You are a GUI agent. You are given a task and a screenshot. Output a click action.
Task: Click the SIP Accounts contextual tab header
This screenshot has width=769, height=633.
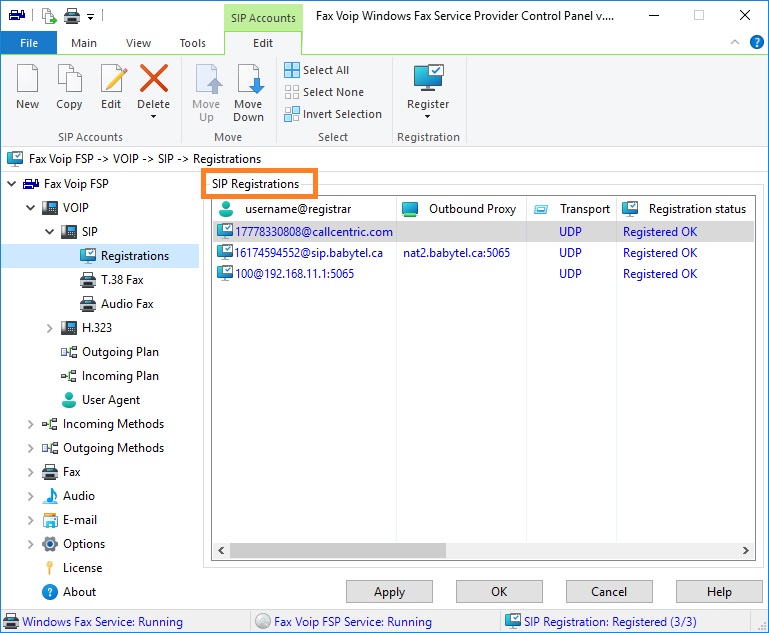coord(263,18)
